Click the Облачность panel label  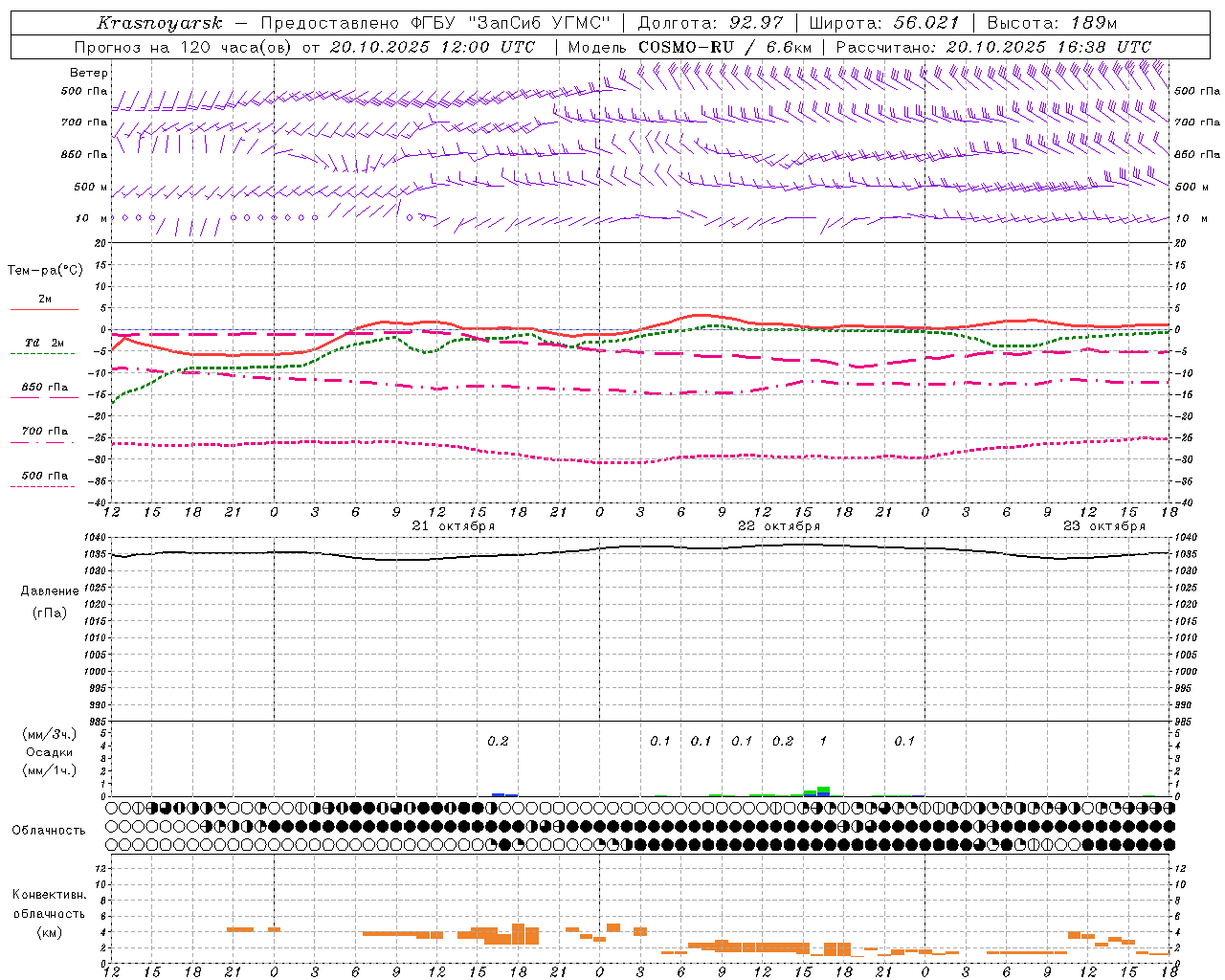tap(49, 831)
